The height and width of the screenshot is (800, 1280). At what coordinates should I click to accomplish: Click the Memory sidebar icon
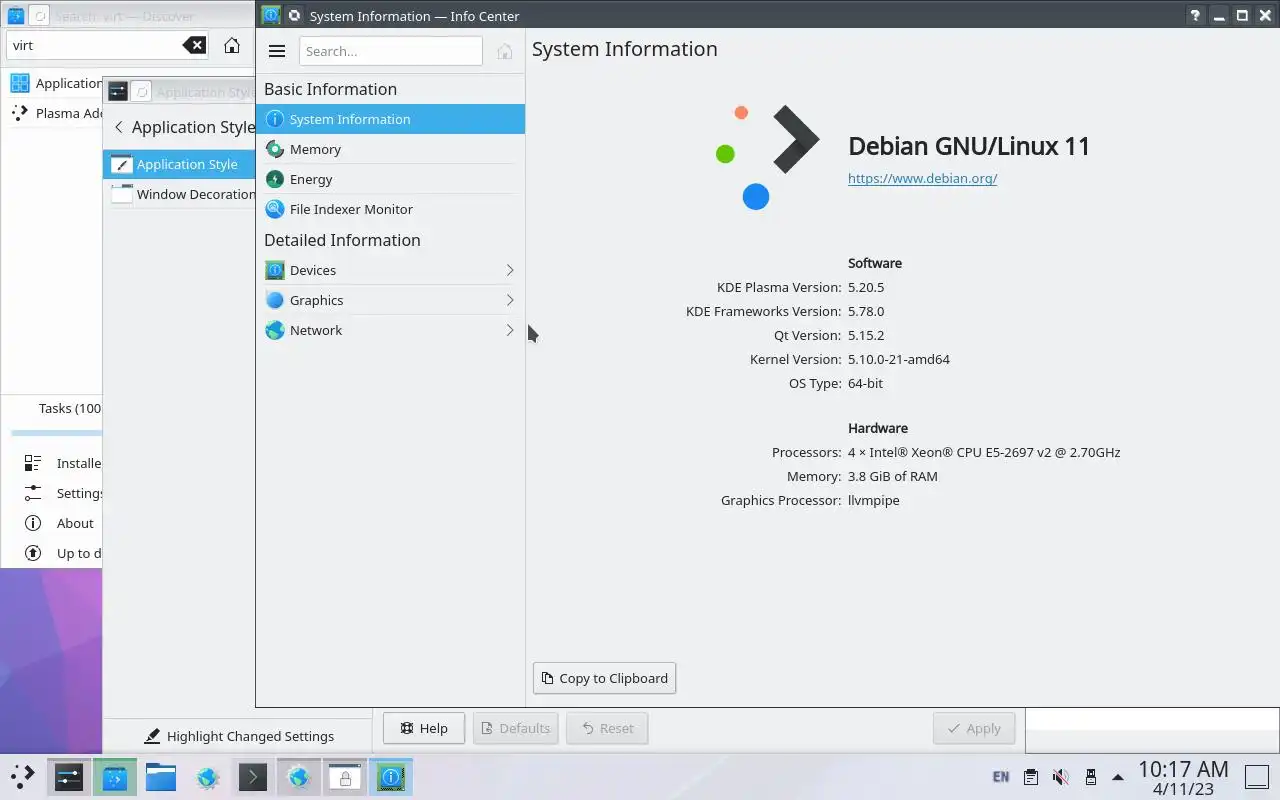tap(274, 149)
